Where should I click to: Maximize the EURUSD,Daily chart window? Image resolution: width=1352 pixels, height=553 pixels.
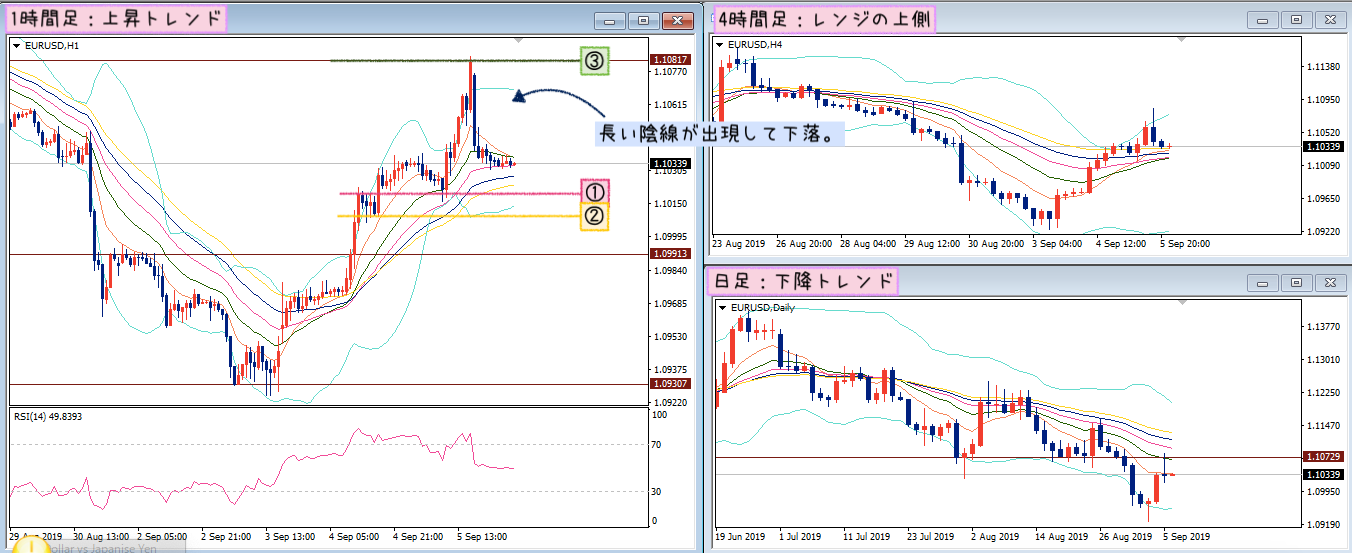(1296, 283)
